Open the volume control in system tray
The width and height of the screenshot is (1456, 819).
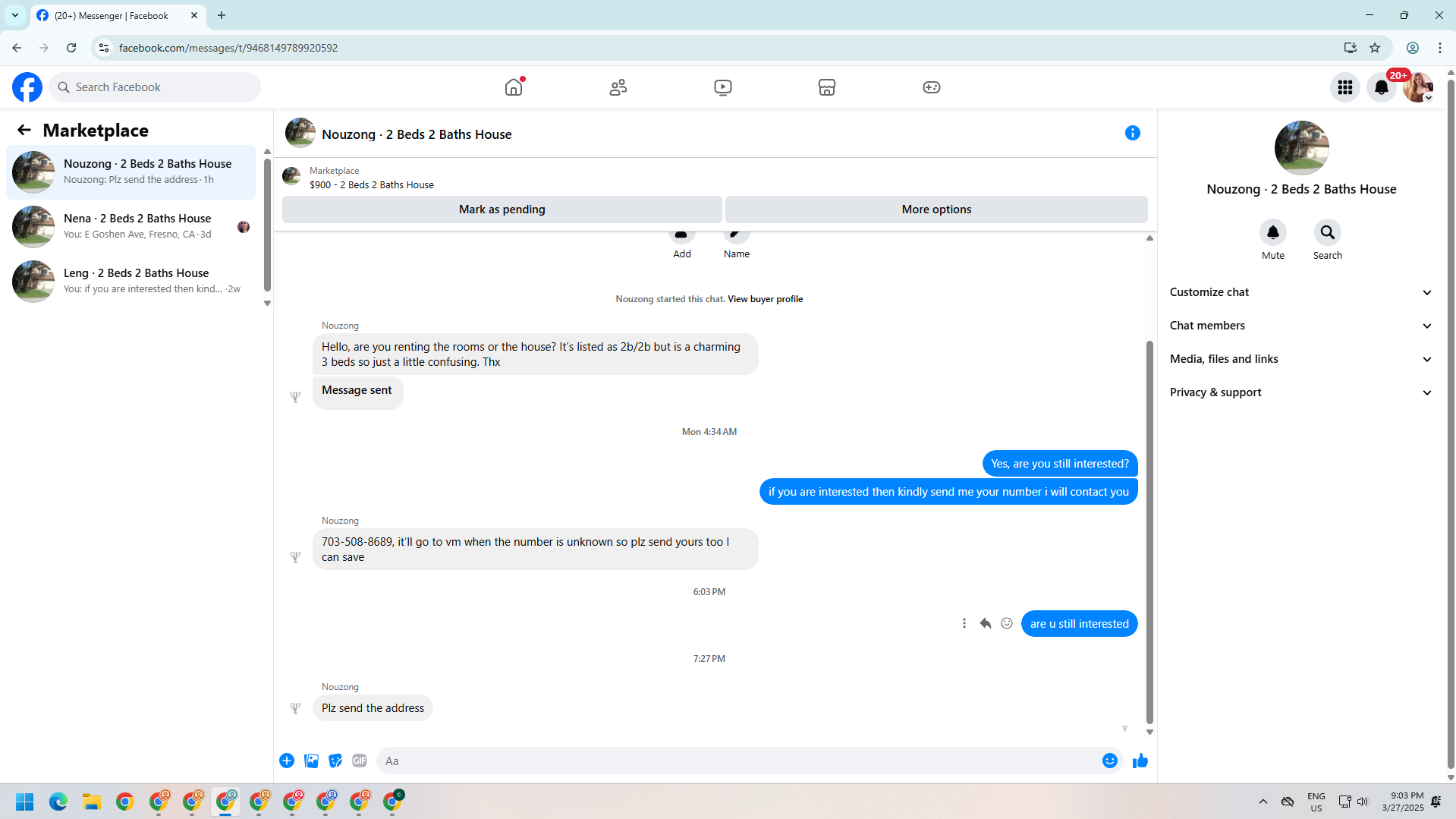(1363, 802)
